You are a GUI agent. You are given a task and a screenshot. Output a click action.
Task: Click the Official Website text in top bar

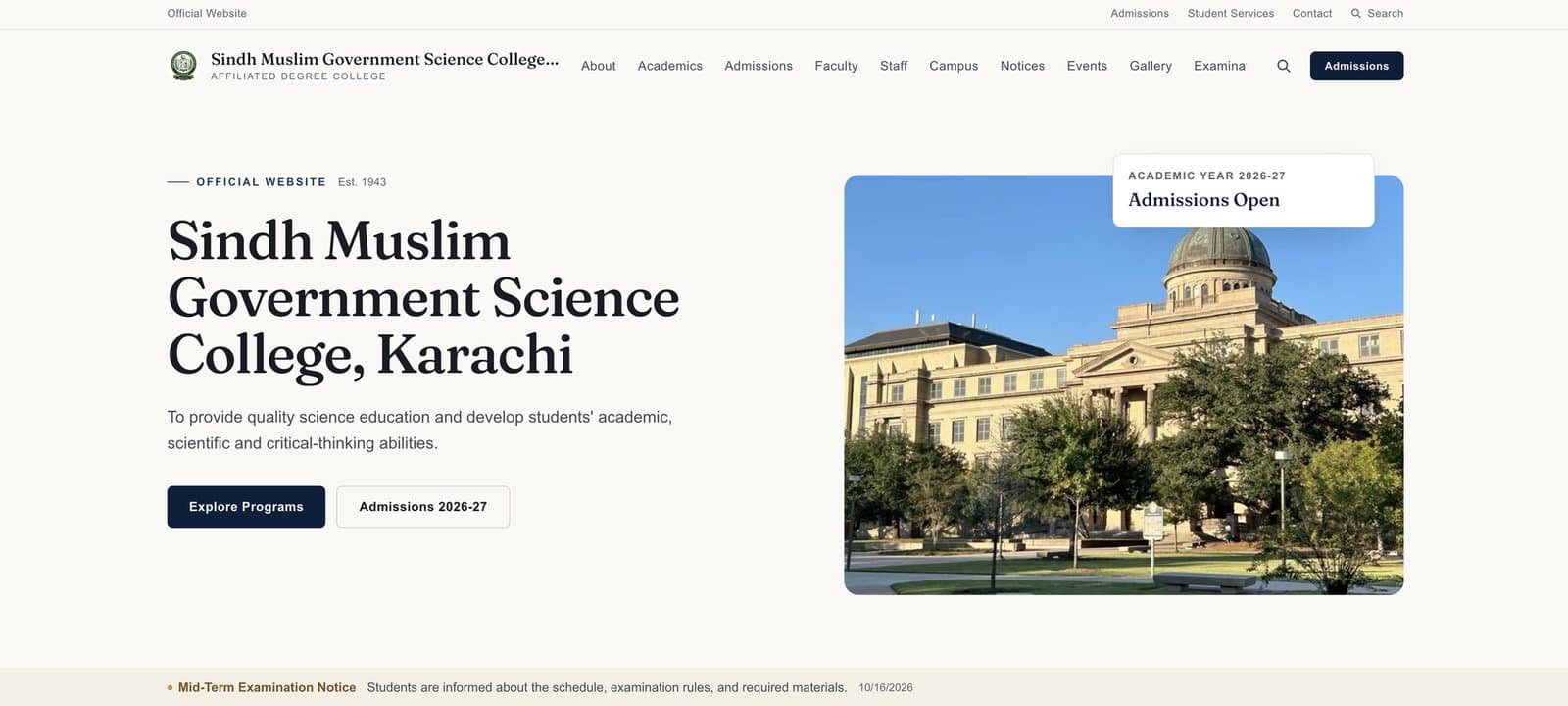207,13
